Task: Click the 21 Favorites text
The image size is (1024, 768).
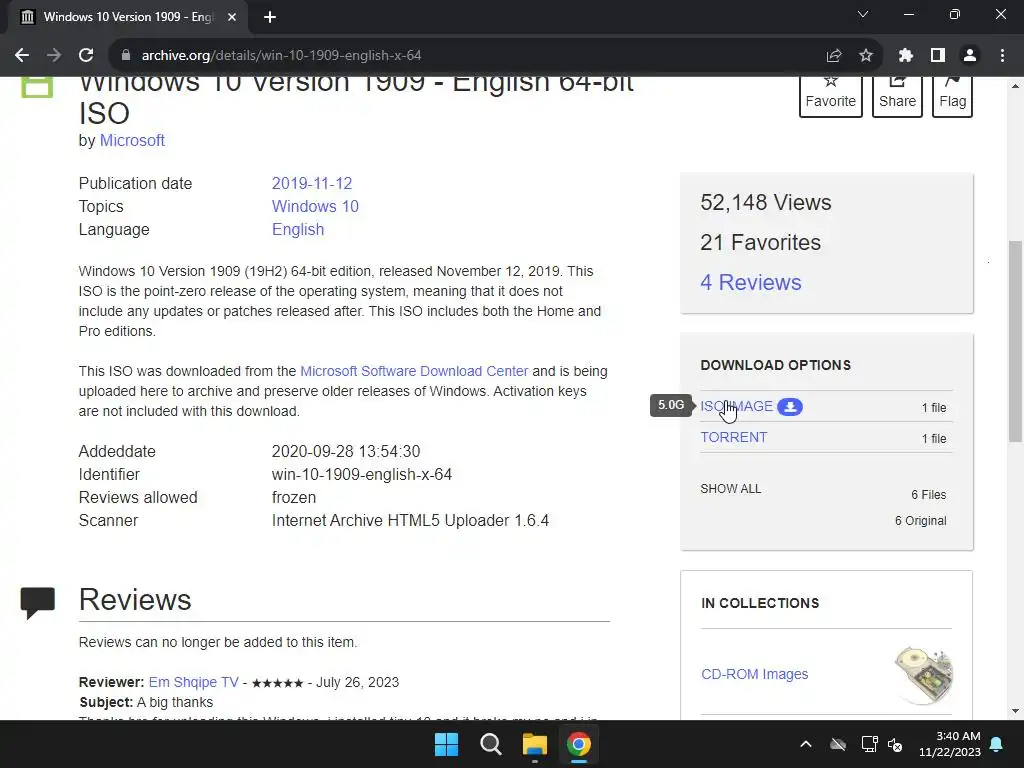Action: click(760, 242)
